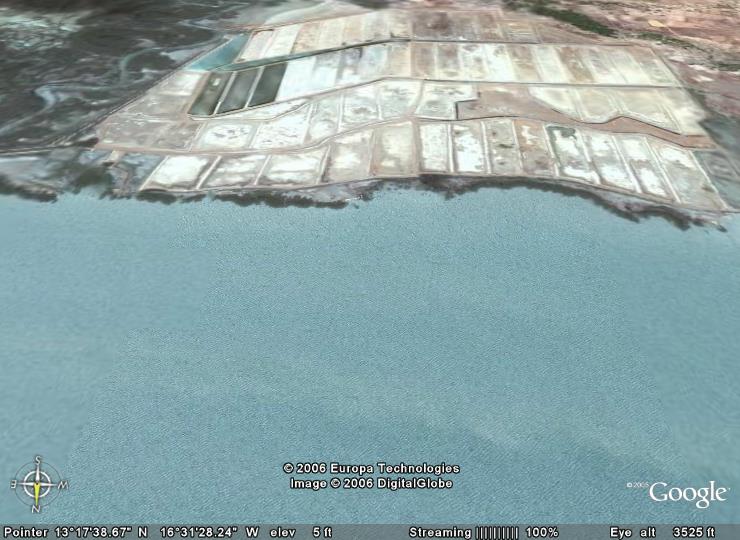This screenshot has height=540, width=740.
Task: Click the latitude 13°17'38.67" N readout
Action: click(101, 532)
